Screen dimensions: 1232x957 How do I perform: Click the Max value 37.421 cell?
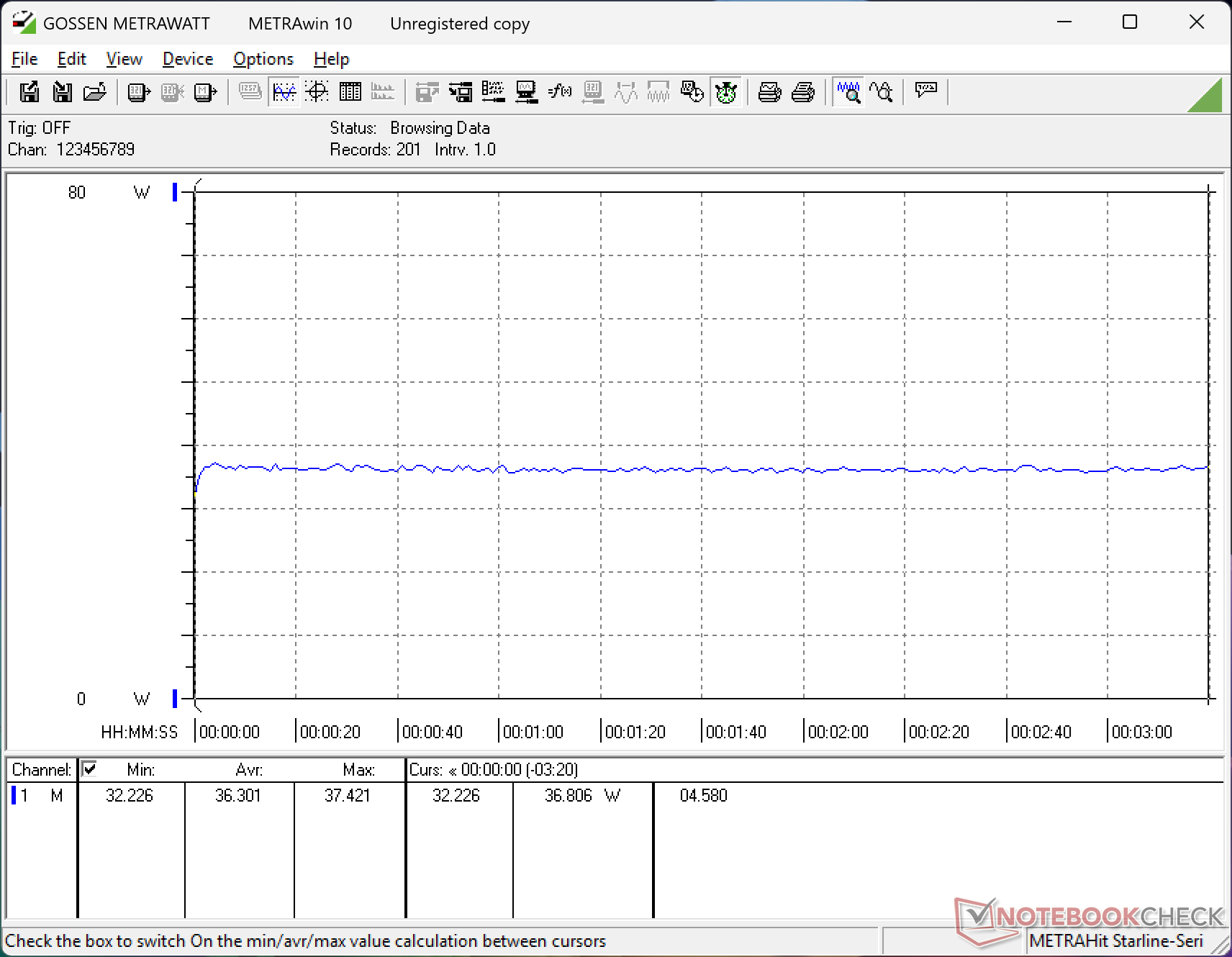click(347, 796)
